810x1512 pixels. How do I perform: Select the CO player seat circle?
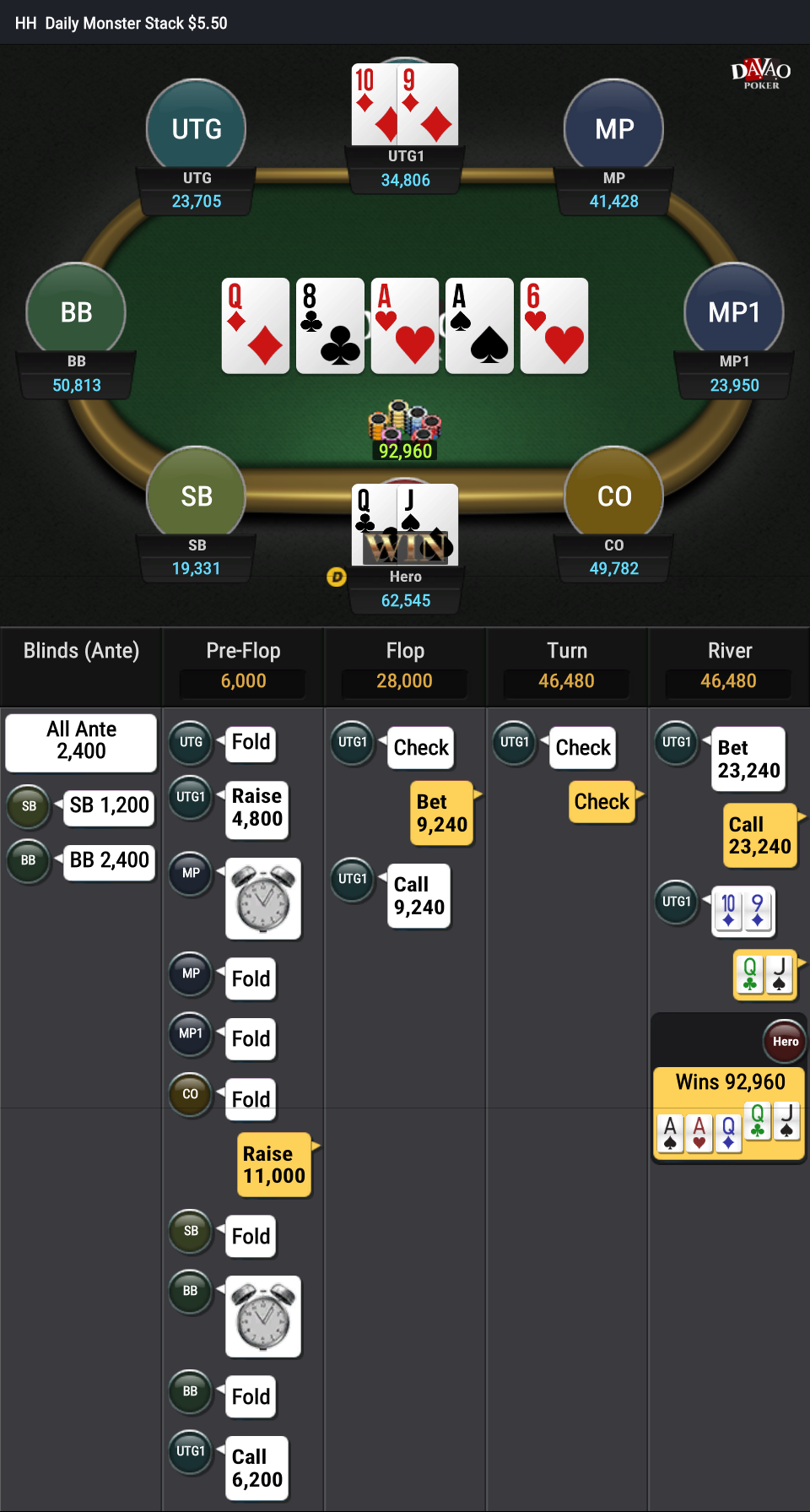614,496
